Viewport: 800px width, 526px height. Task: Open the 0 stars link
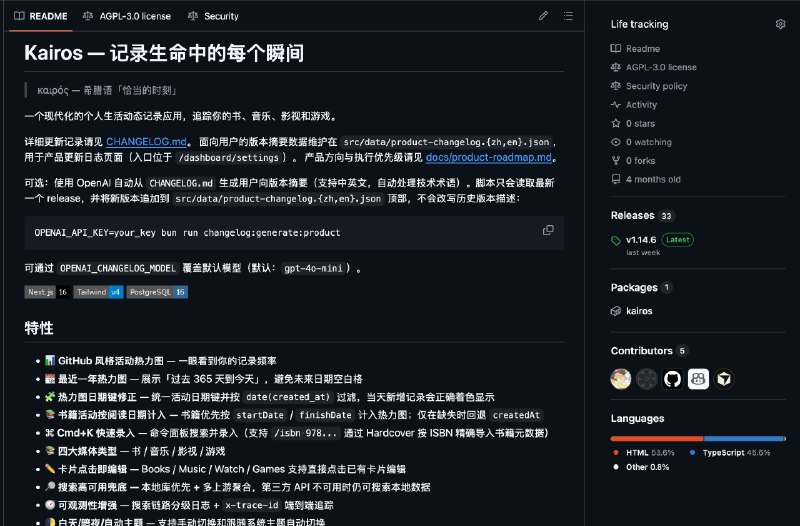click(640, 123)
